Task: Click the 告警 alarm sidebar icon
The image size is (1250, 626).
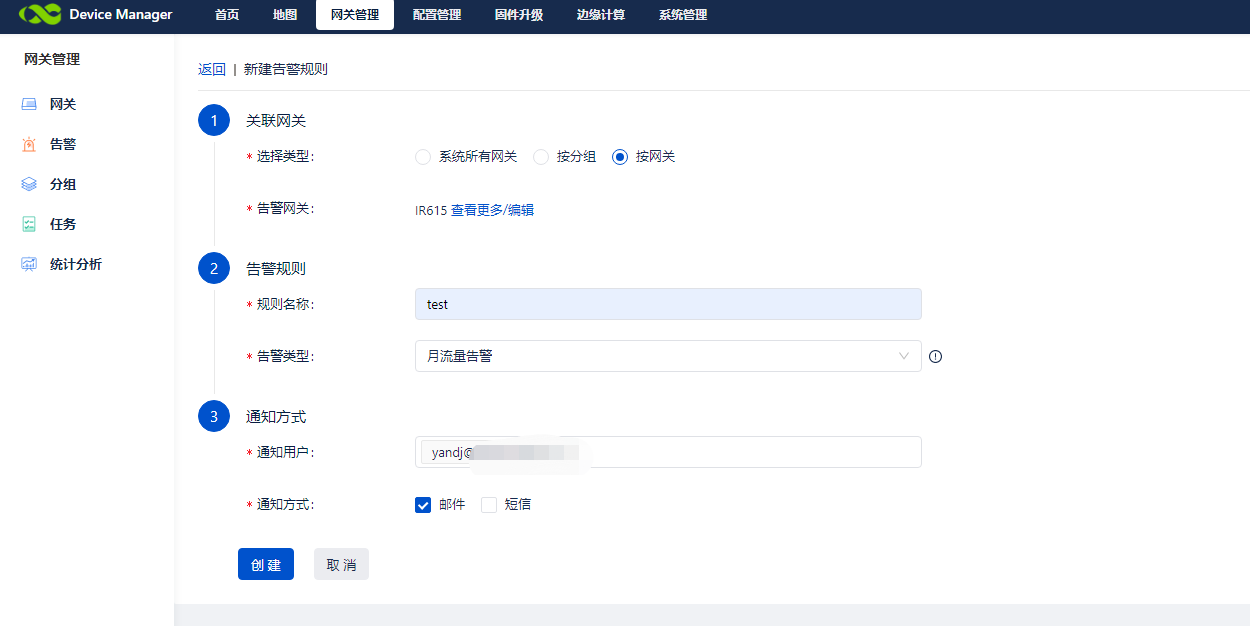Action: click(x=29, y=144)
